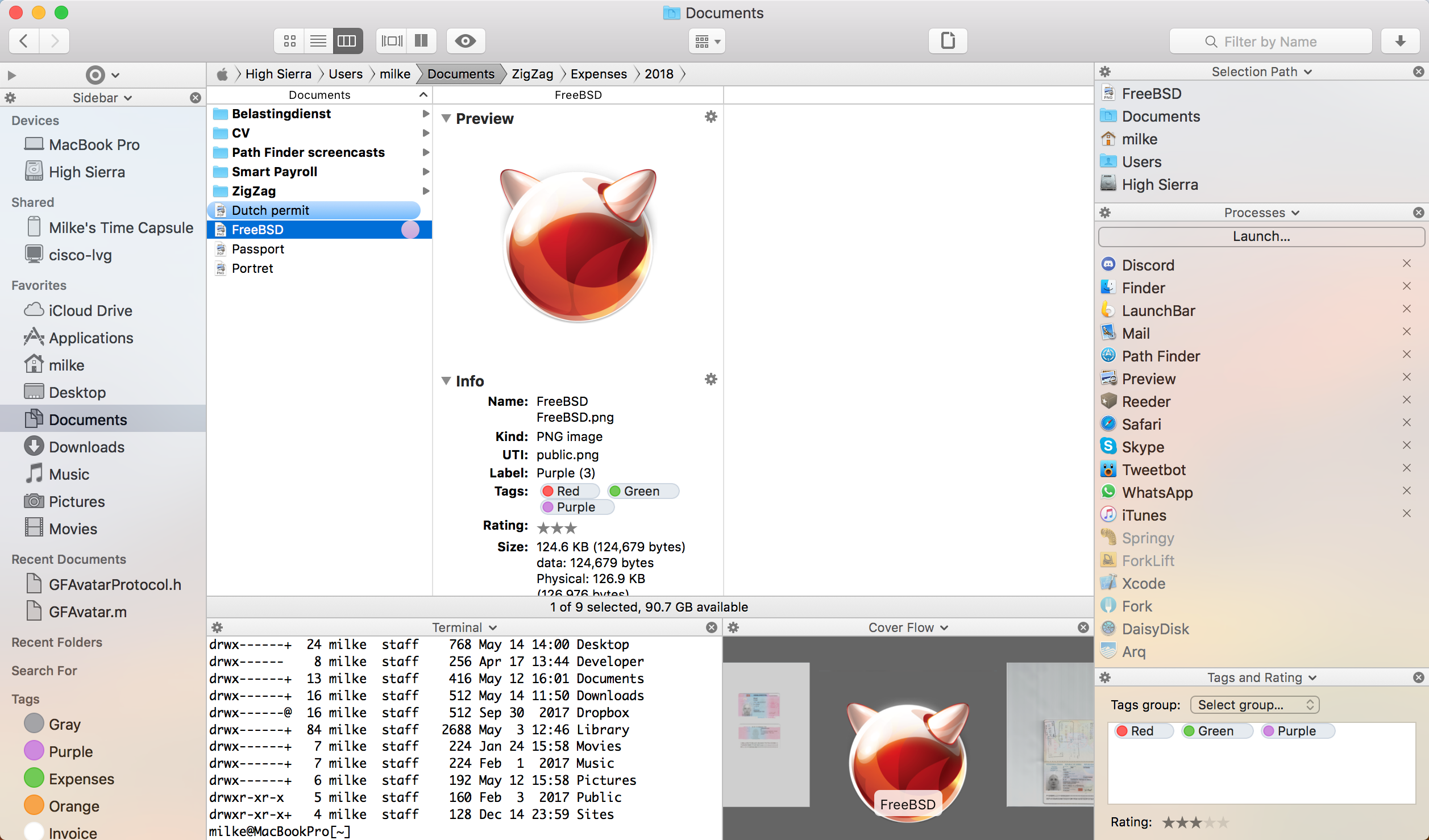Open the Selection Path module dropdown
The width and height of the screenshot is (1429, 840).
click(x=1261, y=72)
